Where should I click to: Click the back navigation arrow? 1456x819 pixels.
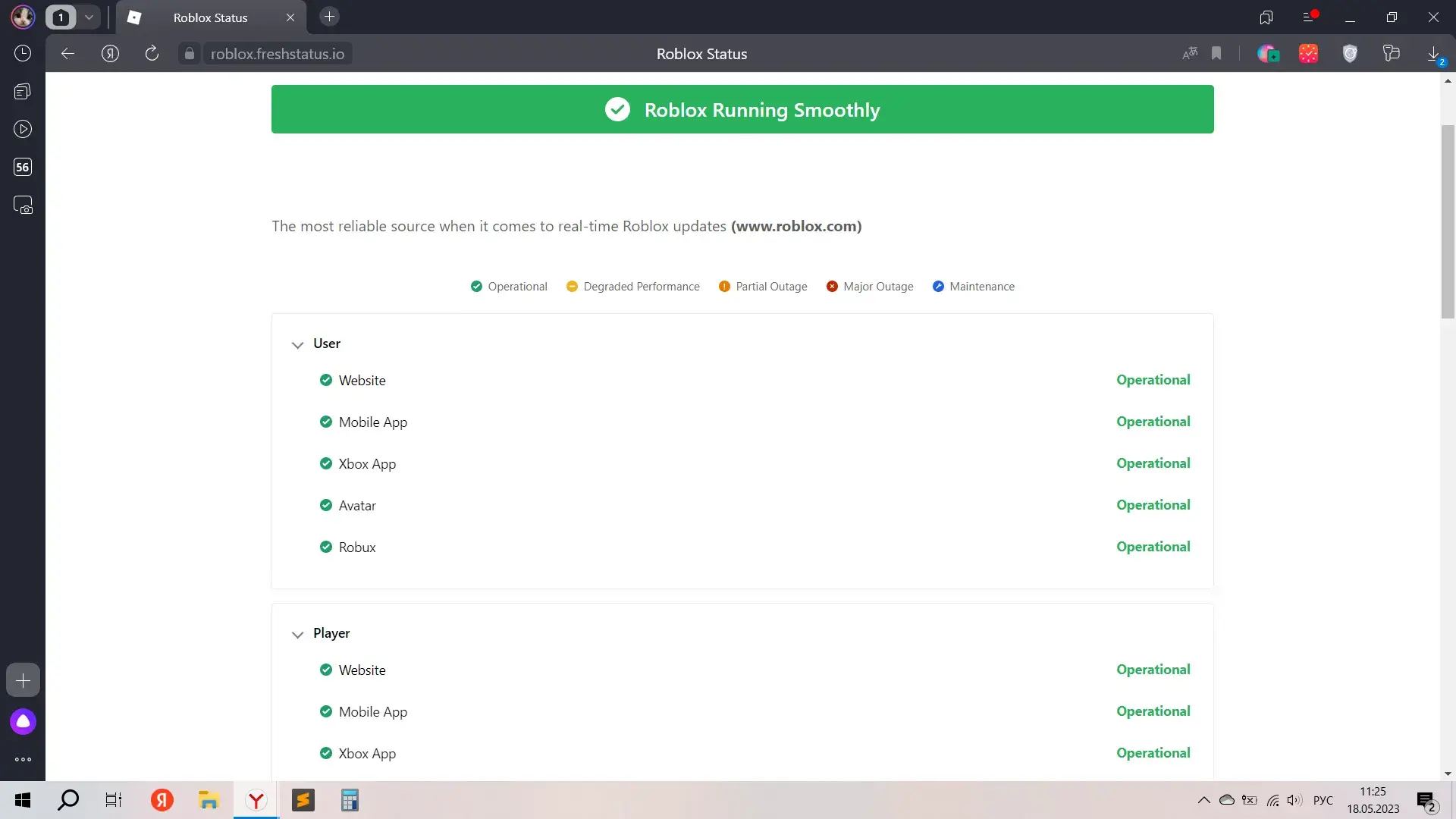pos(67,53)
